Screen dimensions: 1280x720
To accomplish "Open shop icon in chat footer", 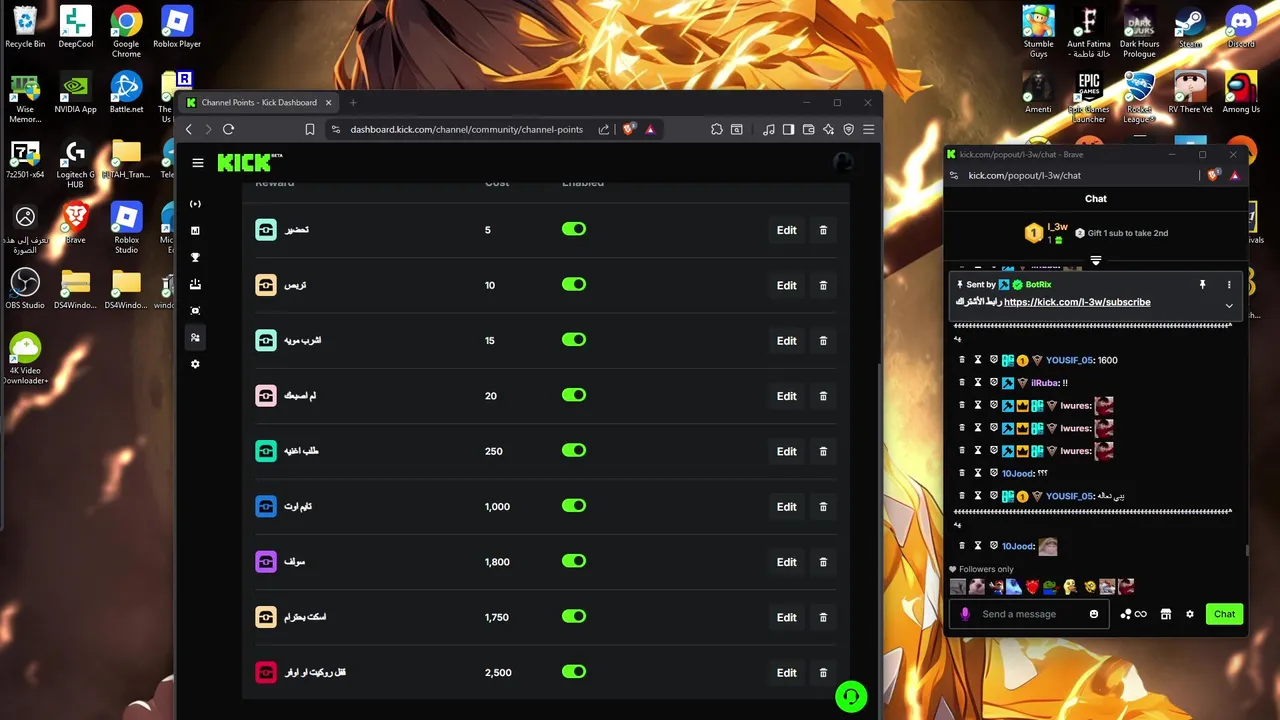I will [x=1166, y=614].
